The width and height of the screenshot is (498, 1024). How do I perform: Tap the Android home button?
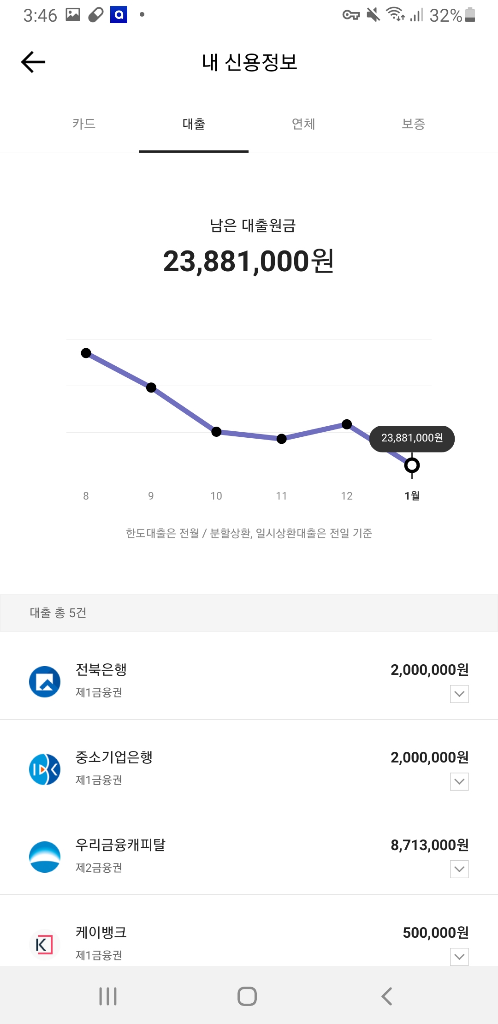click(247, 996)
